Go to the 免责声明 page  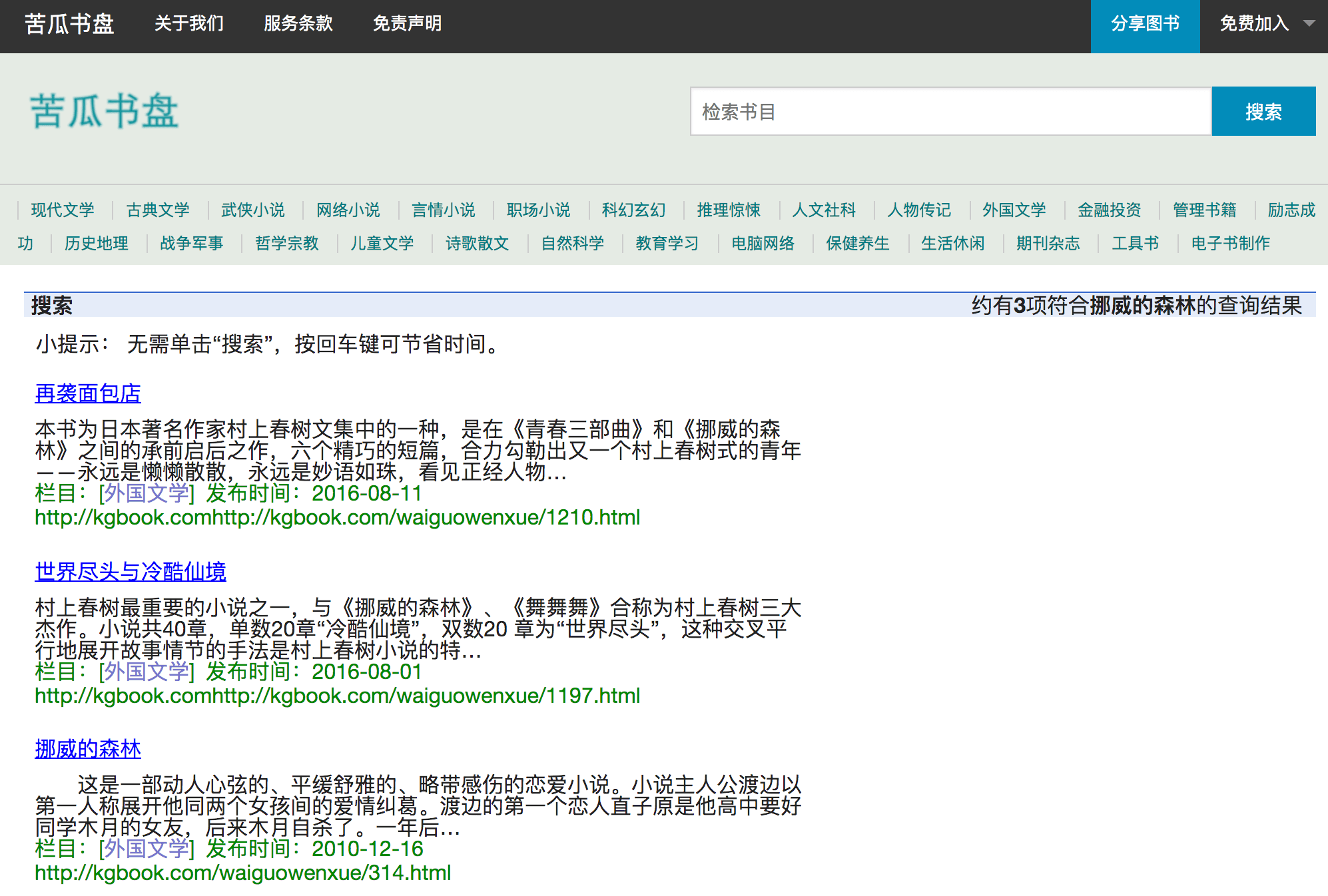(407, 24)
